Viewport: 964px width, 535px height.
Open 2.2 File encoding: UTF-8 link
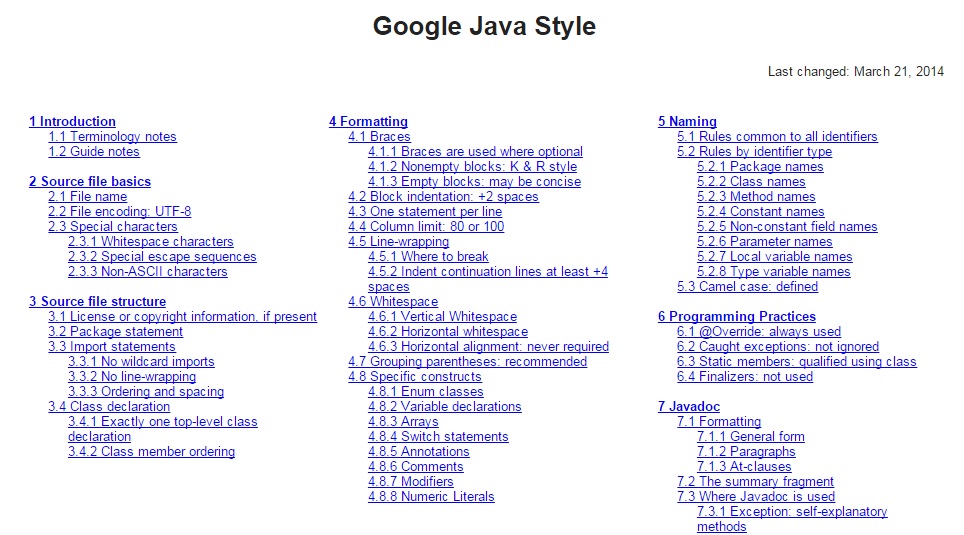click(x=119, y=212)
